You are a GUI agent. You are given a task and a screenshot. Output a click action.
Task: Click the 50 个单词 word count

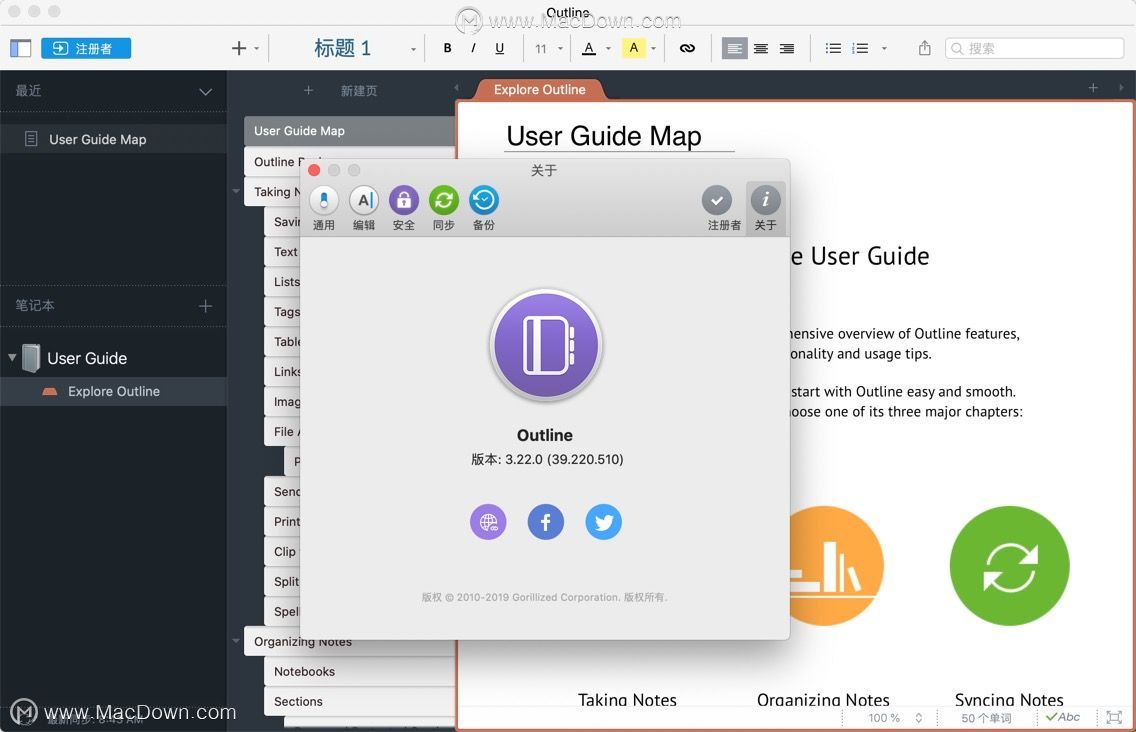[x=986, y=718]
